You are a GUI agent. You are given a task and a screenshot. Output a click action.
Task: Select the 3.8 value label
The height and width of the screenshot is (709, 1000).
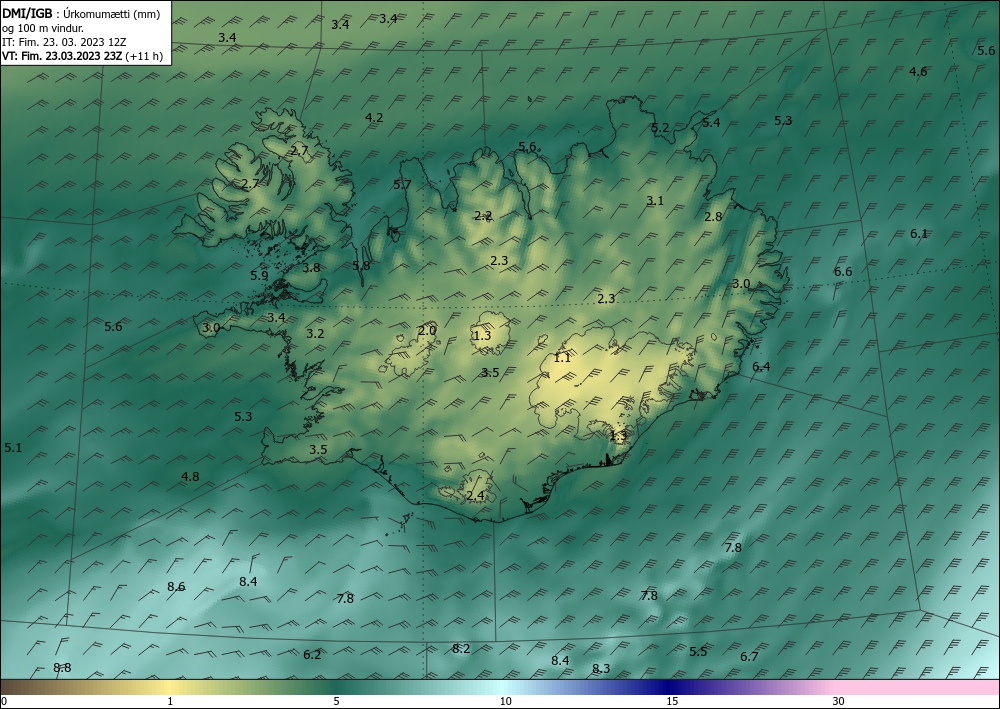pos(311,268)
